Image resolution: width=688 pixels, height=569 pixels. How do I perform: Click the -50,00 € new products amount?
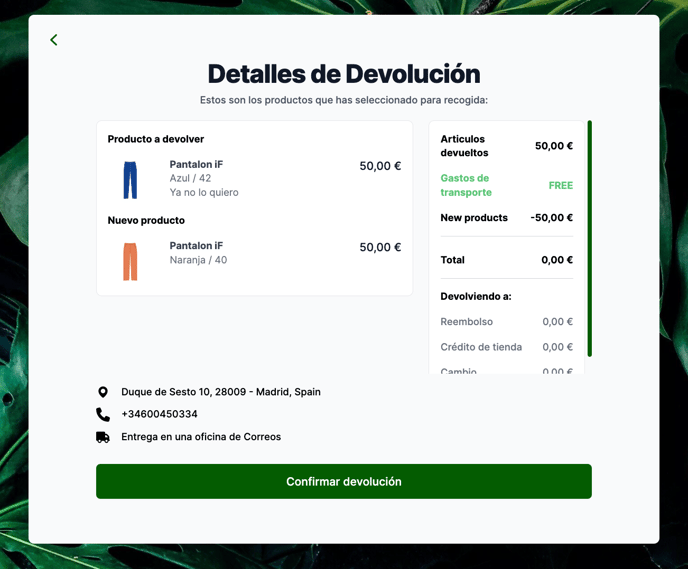(552, 218)
